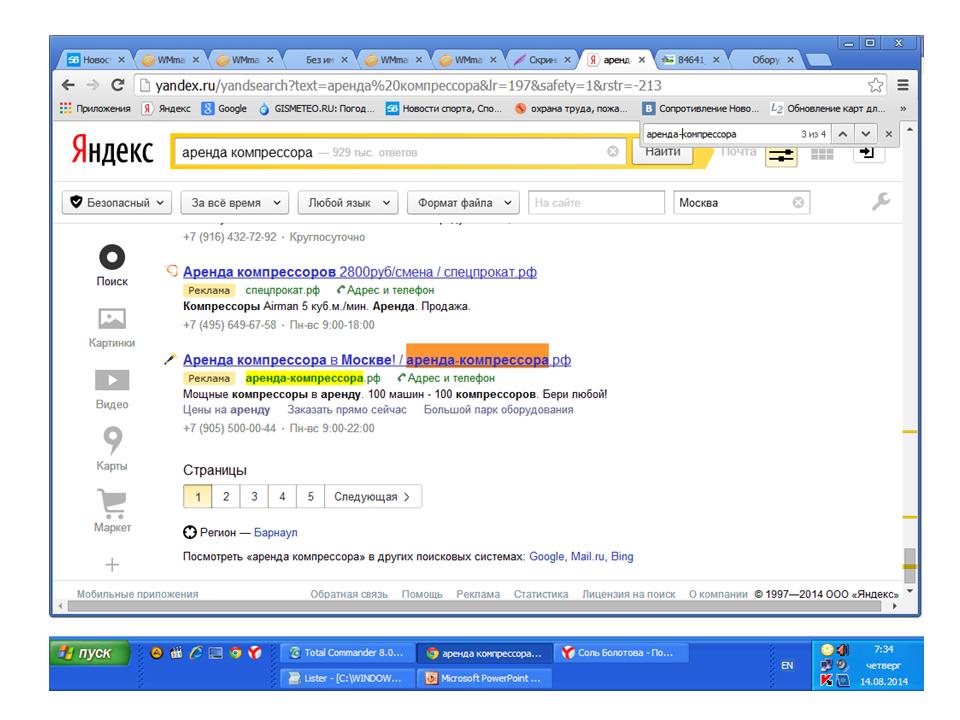Open GISMETEO.RU bookmark
The height and width of the screenshot is (720, 960).
point(317,108)
